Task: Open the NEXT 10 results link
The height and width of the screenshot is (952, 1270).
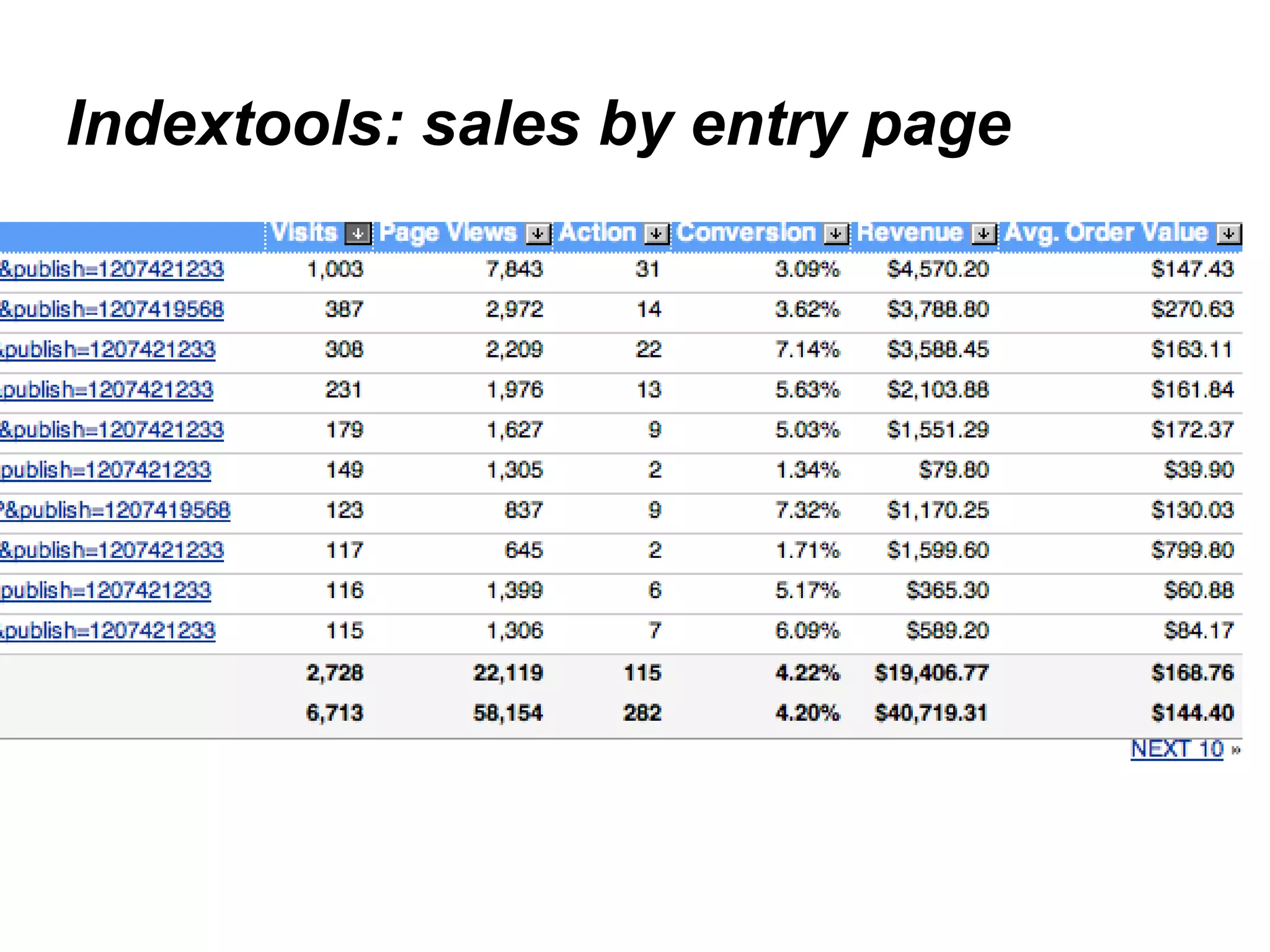Action: pyautogui.click(x=1177, y=749)
